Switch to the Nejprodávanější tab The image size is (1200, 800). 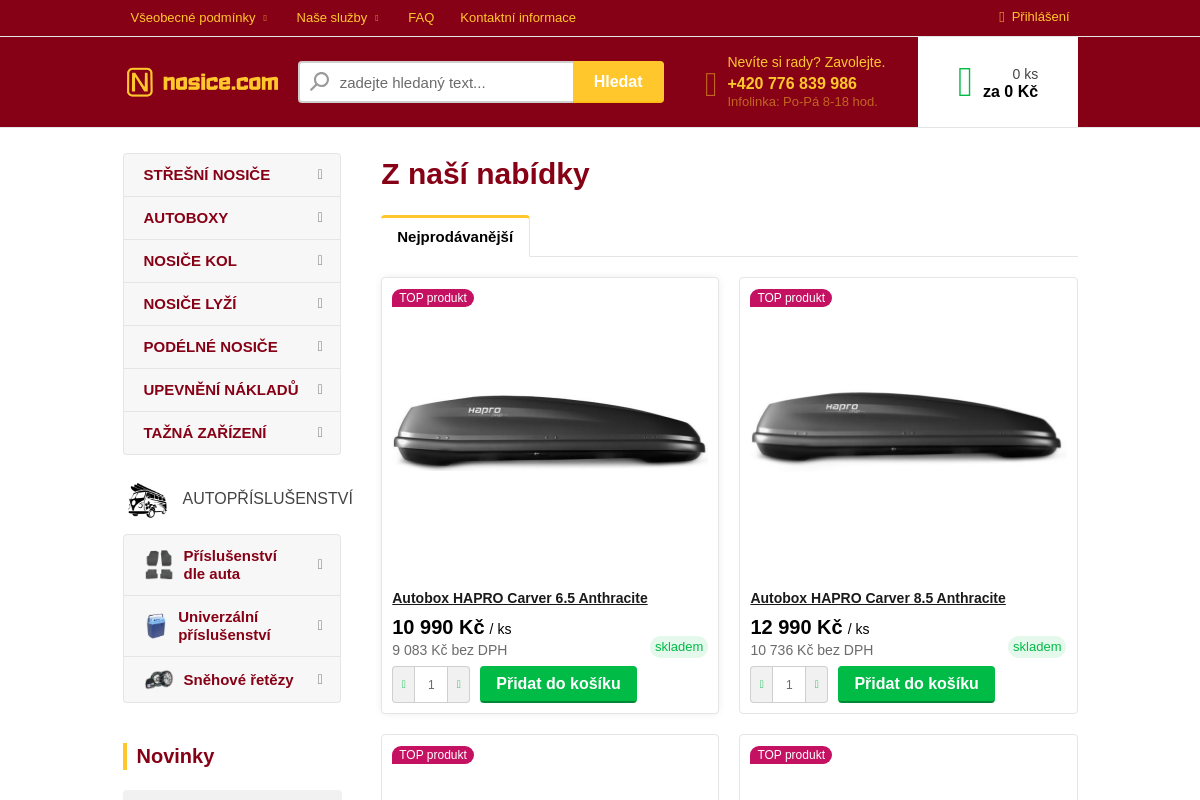(455, 236)
